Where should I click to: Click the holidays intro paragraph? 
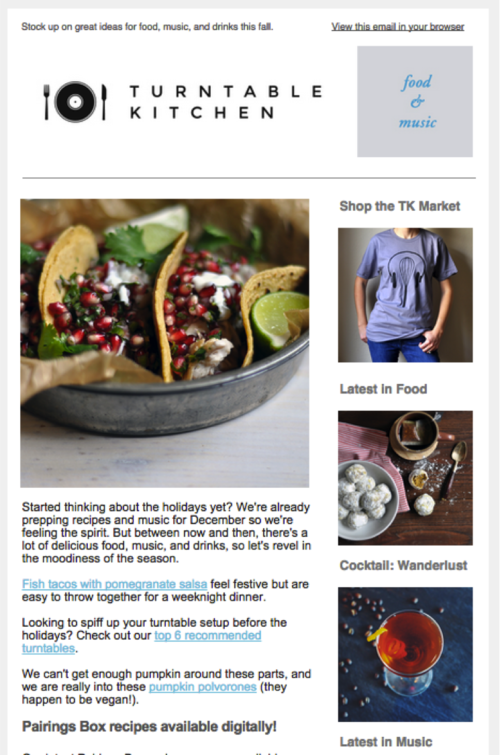166,533
